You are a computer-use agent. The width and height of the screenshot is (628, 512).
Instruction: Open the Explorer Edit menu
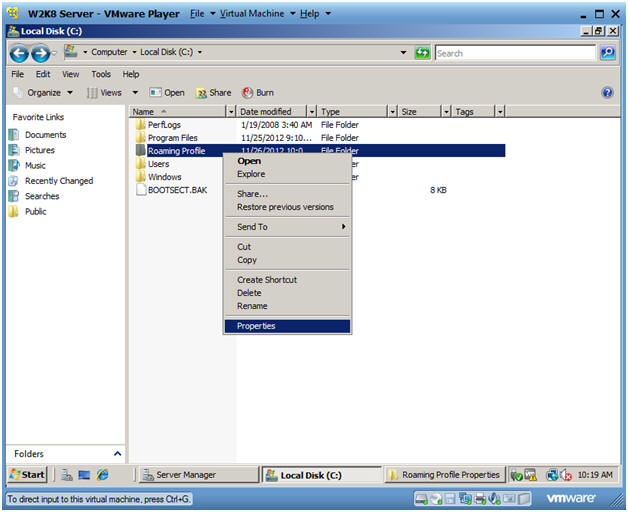[x=43, y=74]
